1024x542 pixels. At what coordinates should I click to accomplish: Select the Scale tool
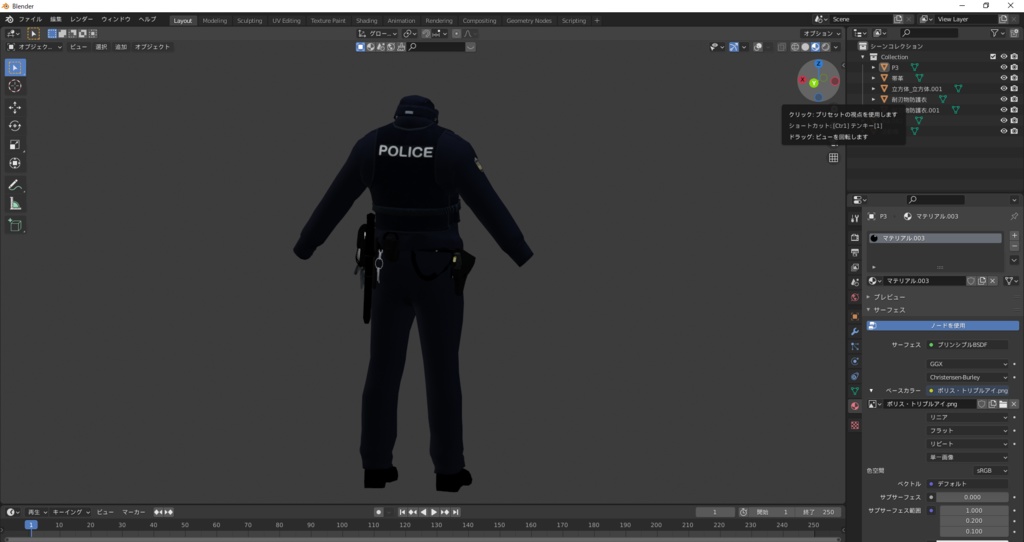(x=15, y=145)
